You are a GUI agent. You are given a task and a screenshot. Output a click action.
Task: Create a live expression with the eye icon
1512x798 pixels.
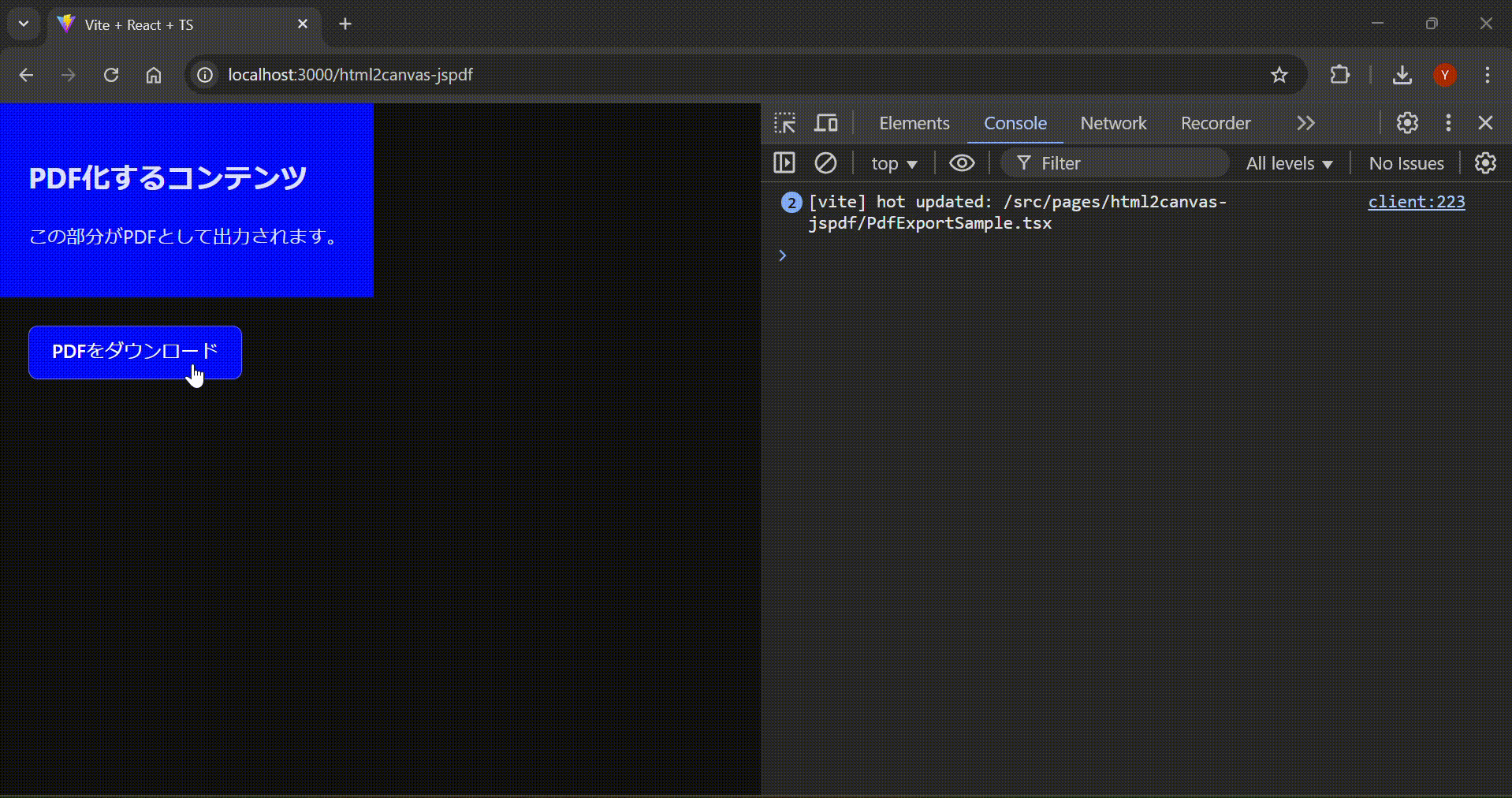point(961,162)
